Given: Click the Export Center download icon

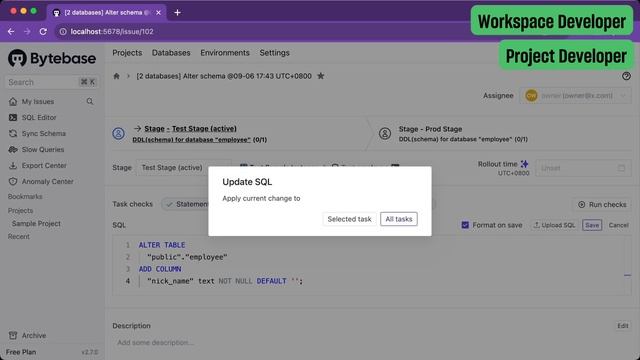Looking at the screenshot, I should point(13,165).
